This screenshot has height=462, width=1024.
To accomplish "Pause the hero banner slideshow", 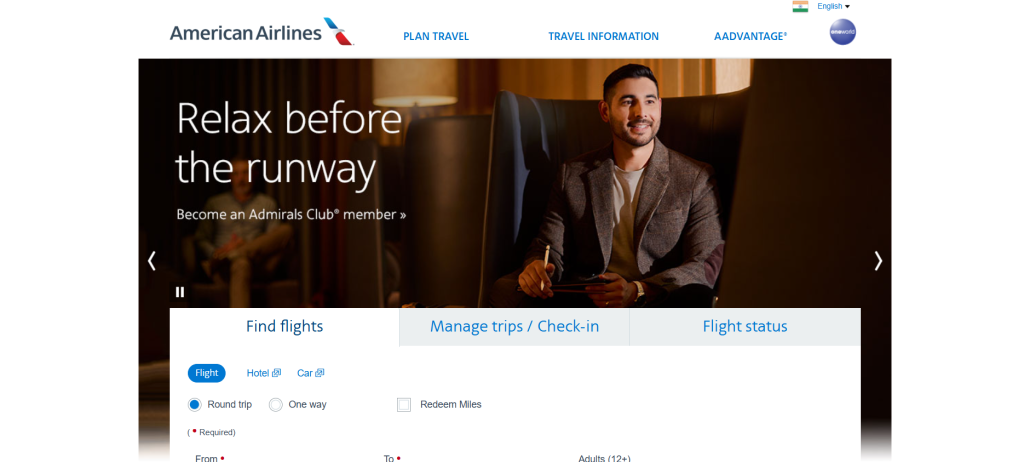I will point(180,292).
